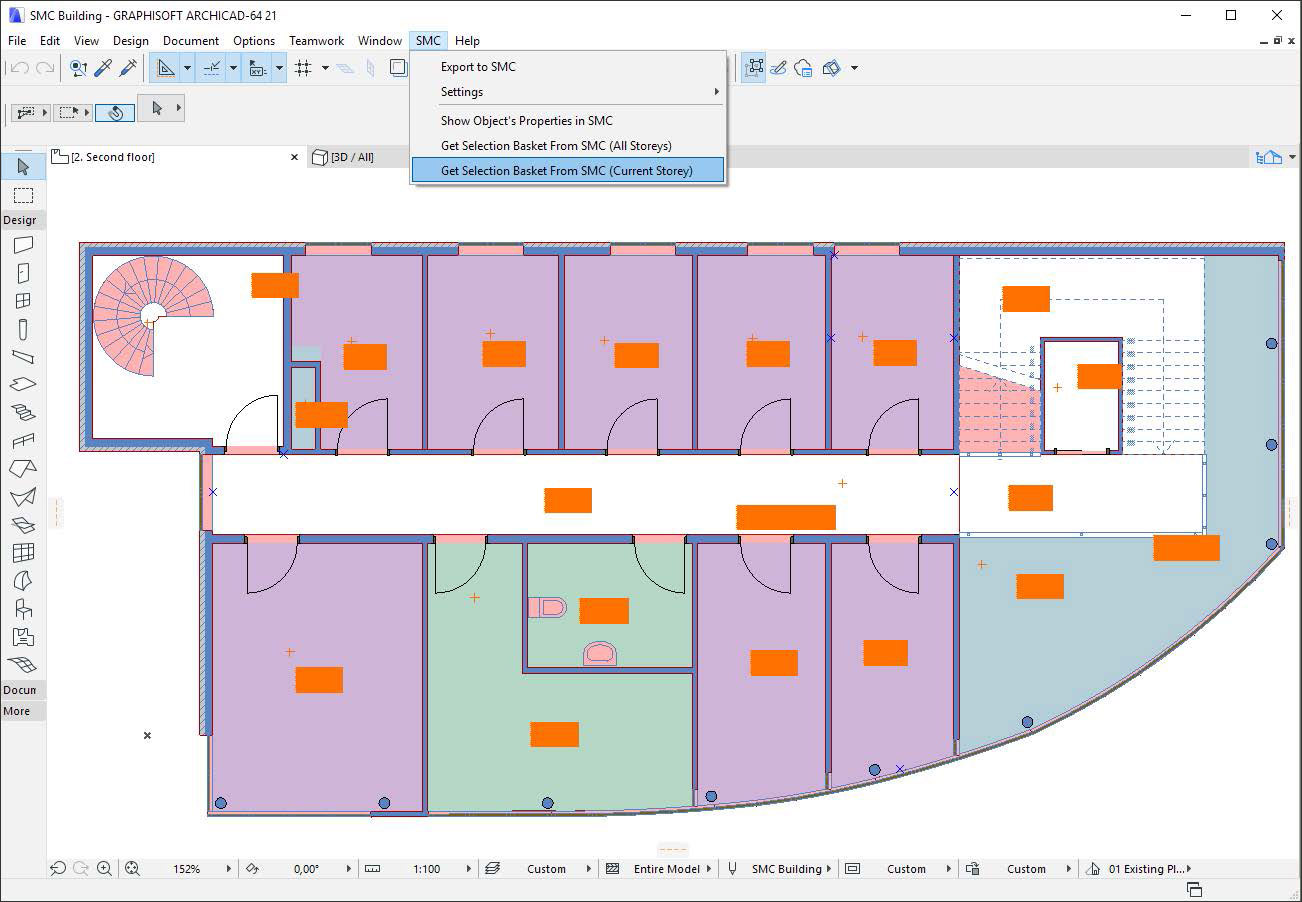Viewport: 1302px width, 902px height.
Task: Select the Arrow tool in the toolbox
Action: (23, 166)
